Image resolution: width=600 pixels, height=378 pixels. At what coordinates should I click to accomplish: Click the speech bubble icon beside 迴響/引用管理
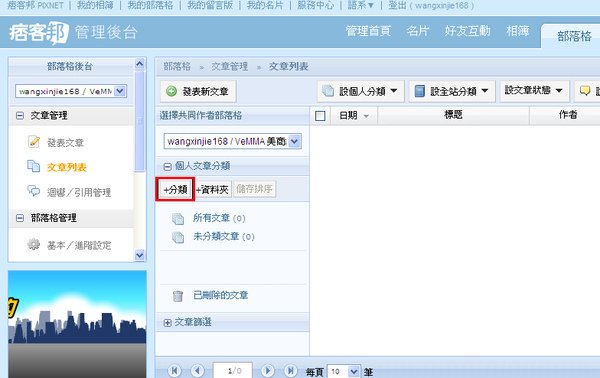click(34, 191)
